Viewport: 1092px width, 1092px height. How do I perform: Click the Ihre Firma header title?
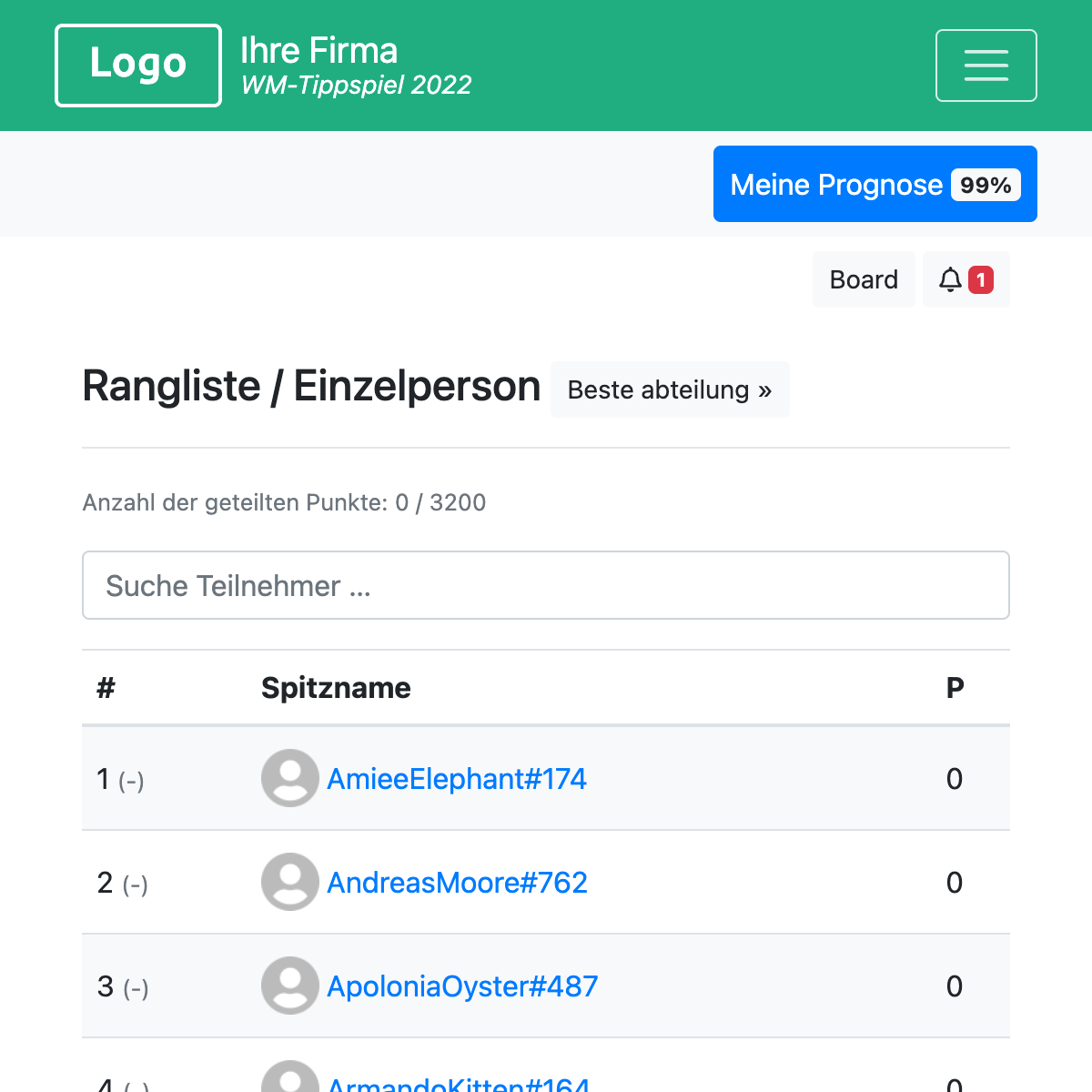pyautogui.click(x=319, y=50)
